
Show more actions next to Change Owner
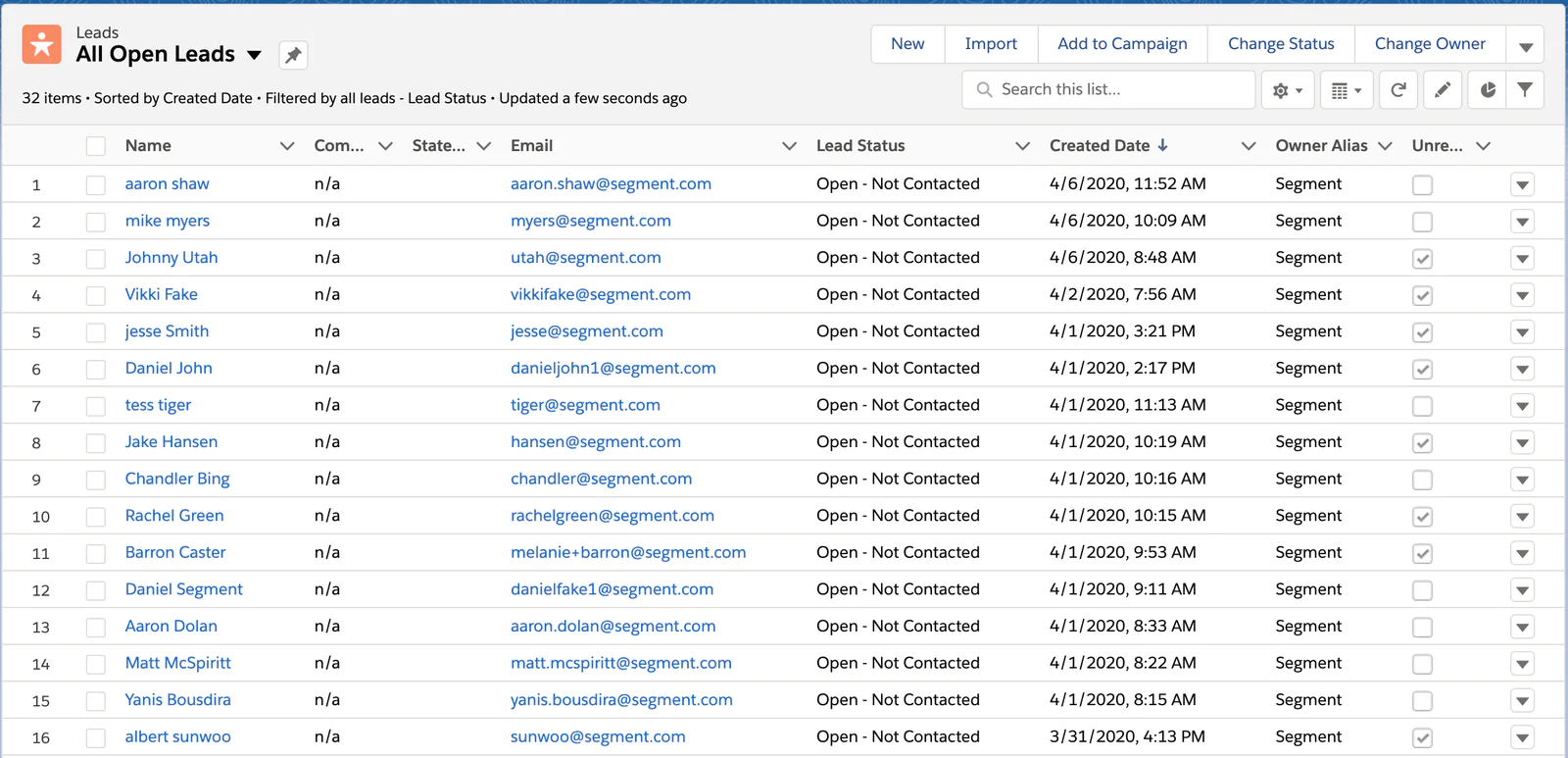[x=1525, y=45]
